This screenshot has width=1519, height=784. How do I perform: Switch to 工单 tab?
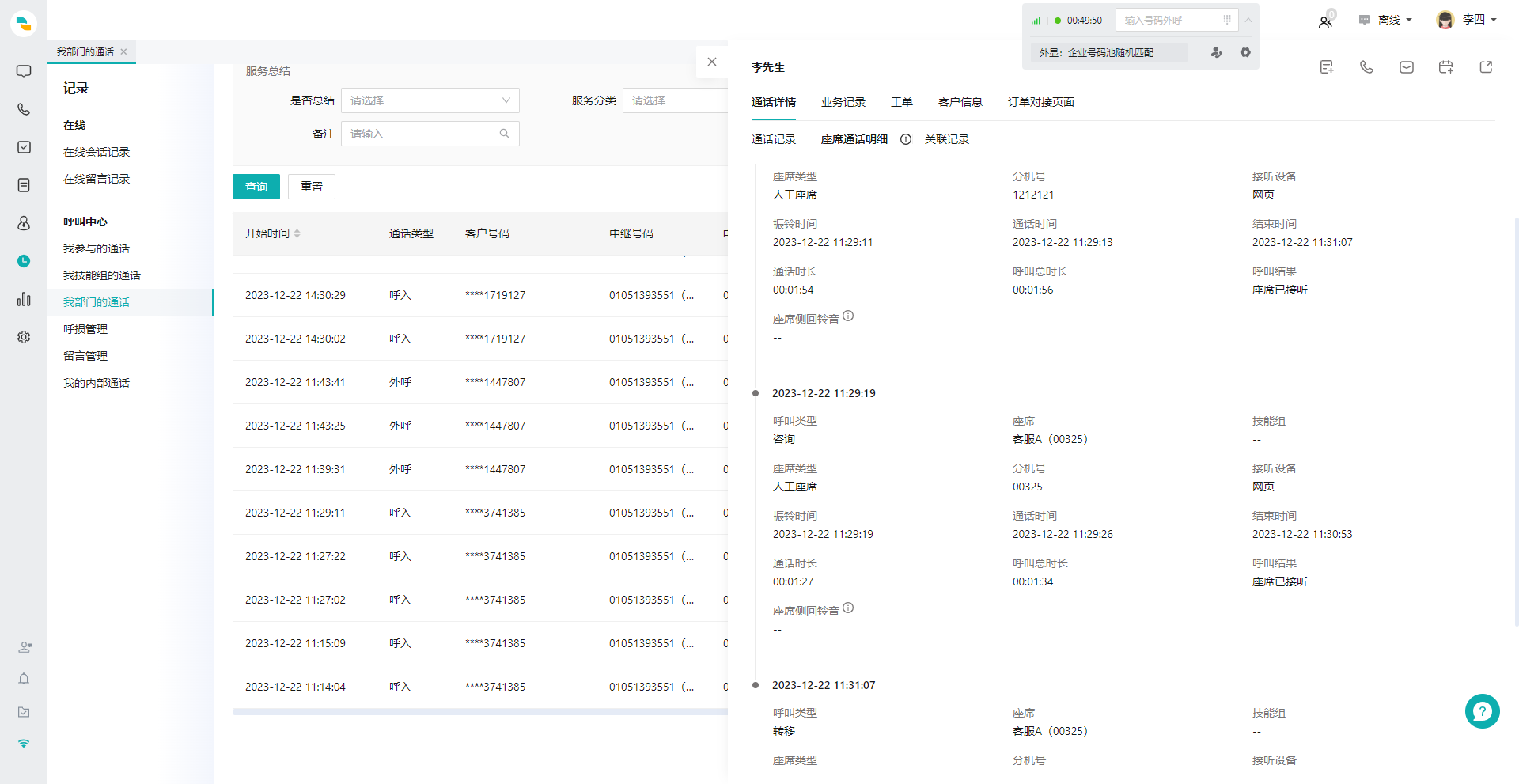point(902,102)
